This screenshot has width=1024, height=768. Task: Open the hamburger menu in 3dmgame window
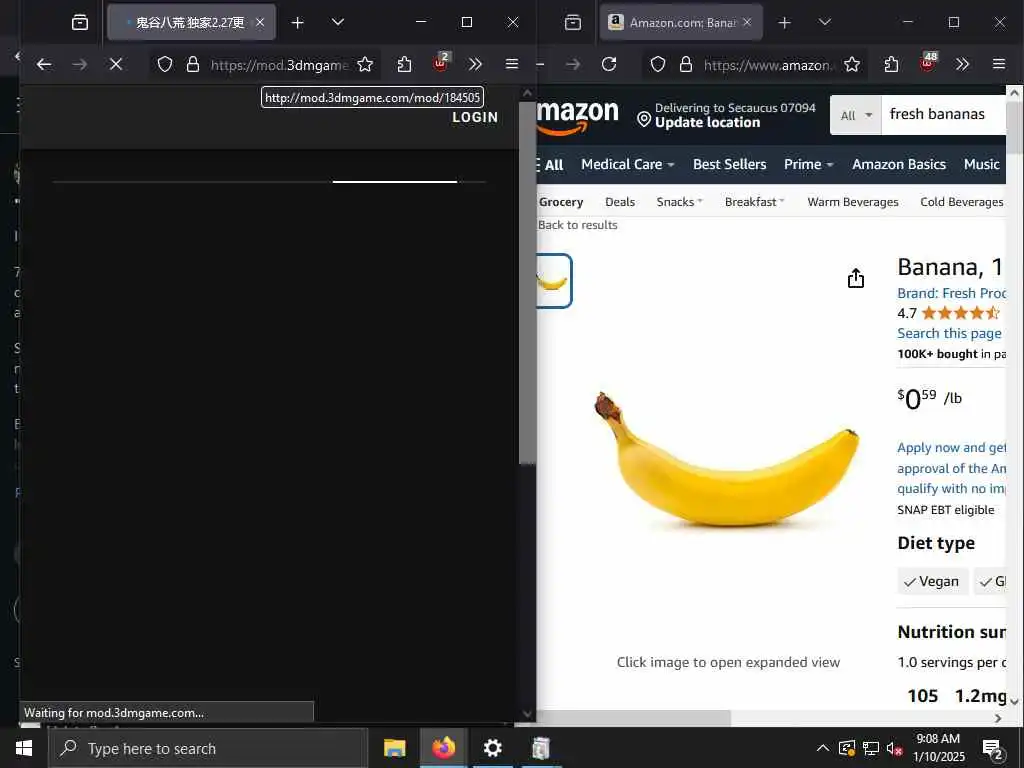tap(512, 64)
